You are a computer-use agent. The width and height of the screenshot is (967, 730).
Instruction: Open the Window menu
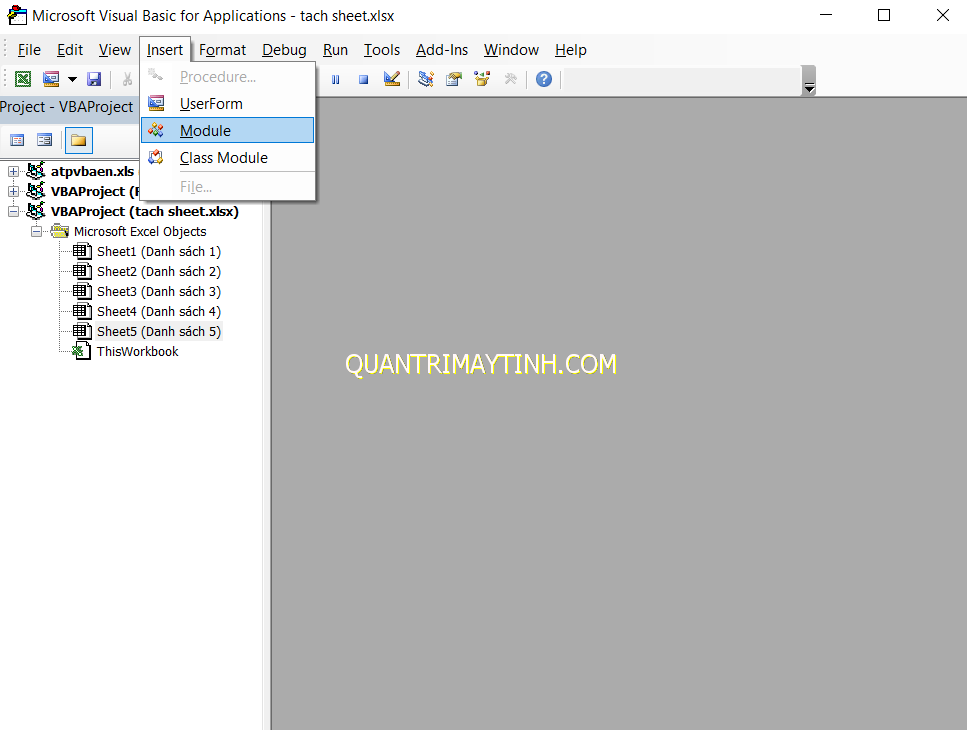[x=511, y=50]
